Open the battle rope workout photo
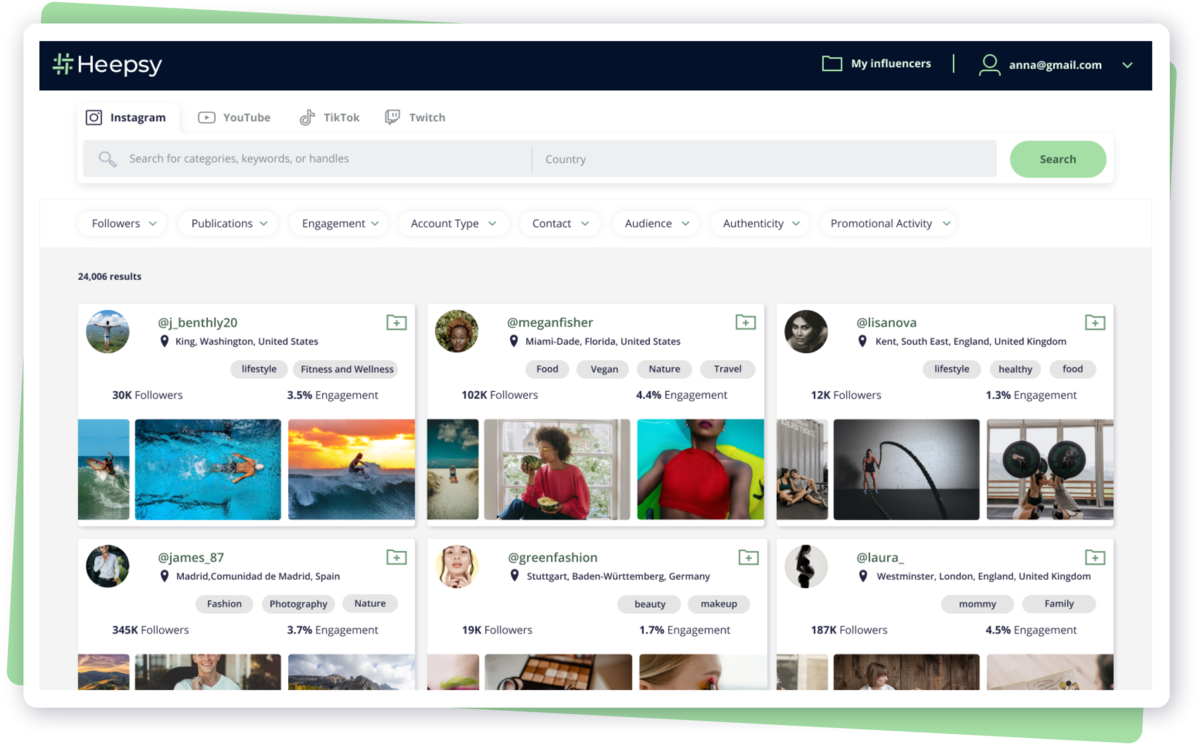Image resolution: width=1200 pixels, height=744 pixels. (906, 469)
